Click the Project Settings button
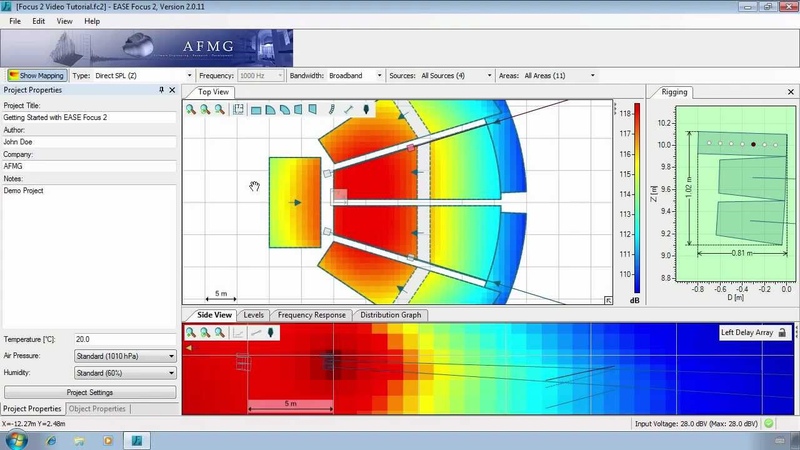Image resolution: width=800 pixels, height=450 pixels. tap(90, 392)
